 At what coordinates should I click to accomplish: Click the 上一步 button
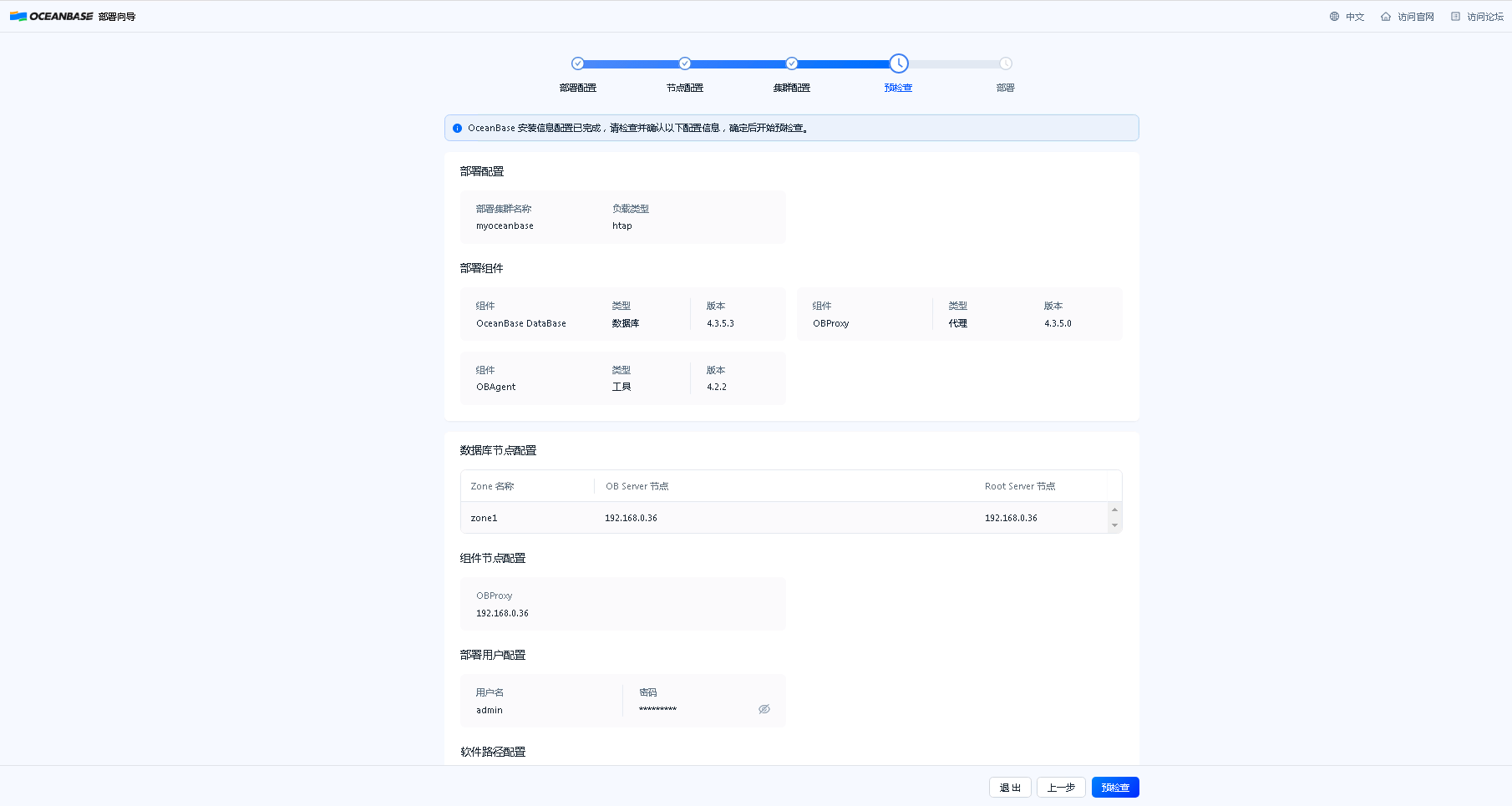coord(1061,788)
